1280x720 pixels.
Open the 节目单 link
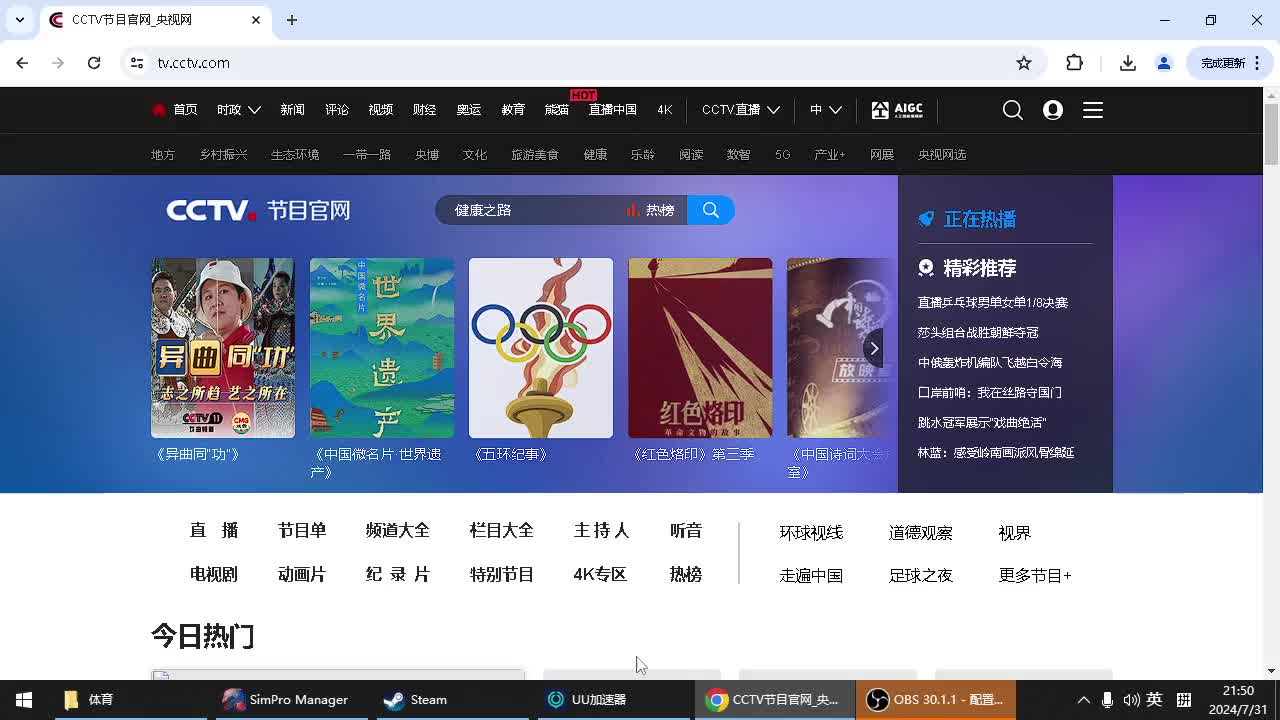click(302, 531)
